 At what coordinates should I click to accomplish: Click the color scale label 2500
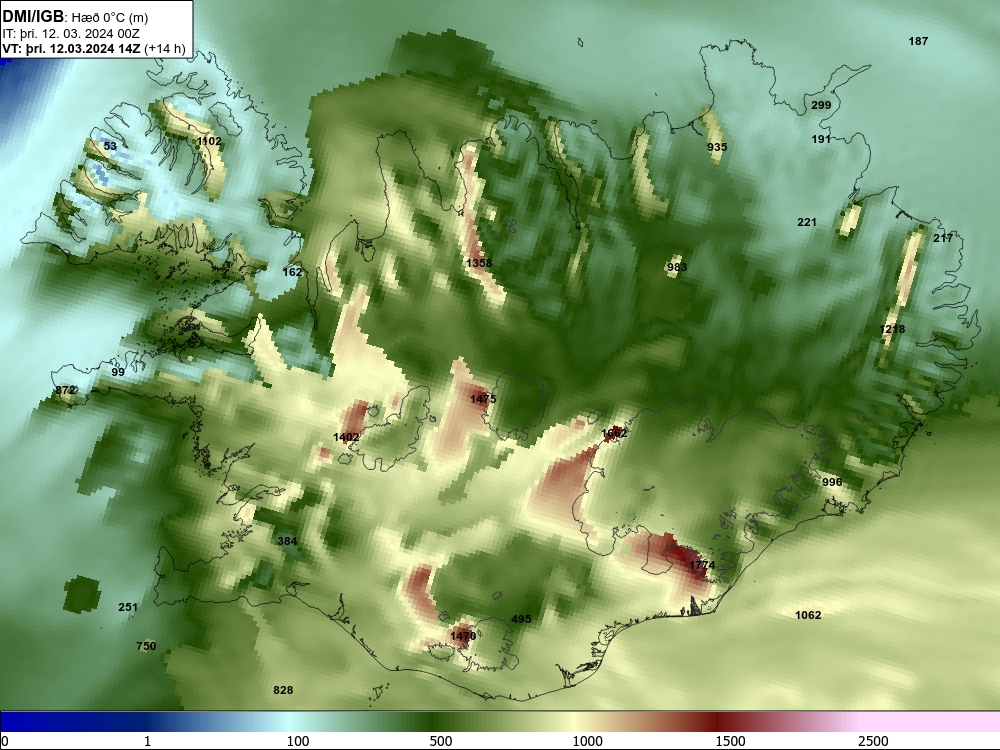(x=873, y=741)
